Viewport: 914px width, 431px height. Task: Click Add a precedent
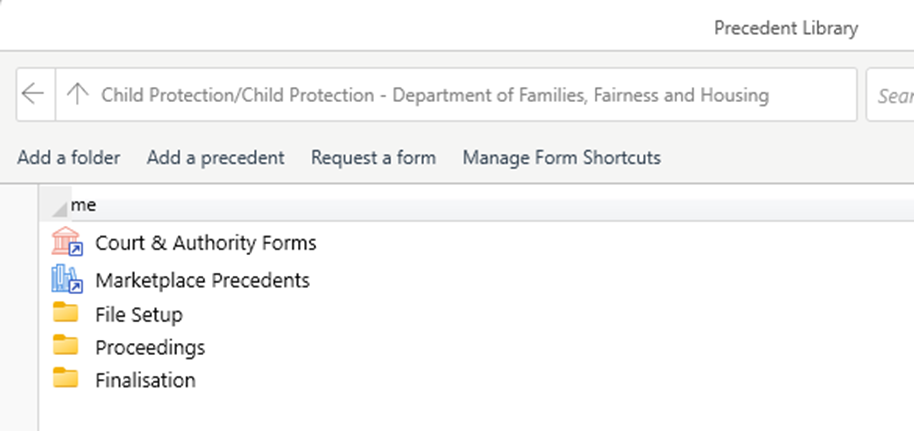216,157
